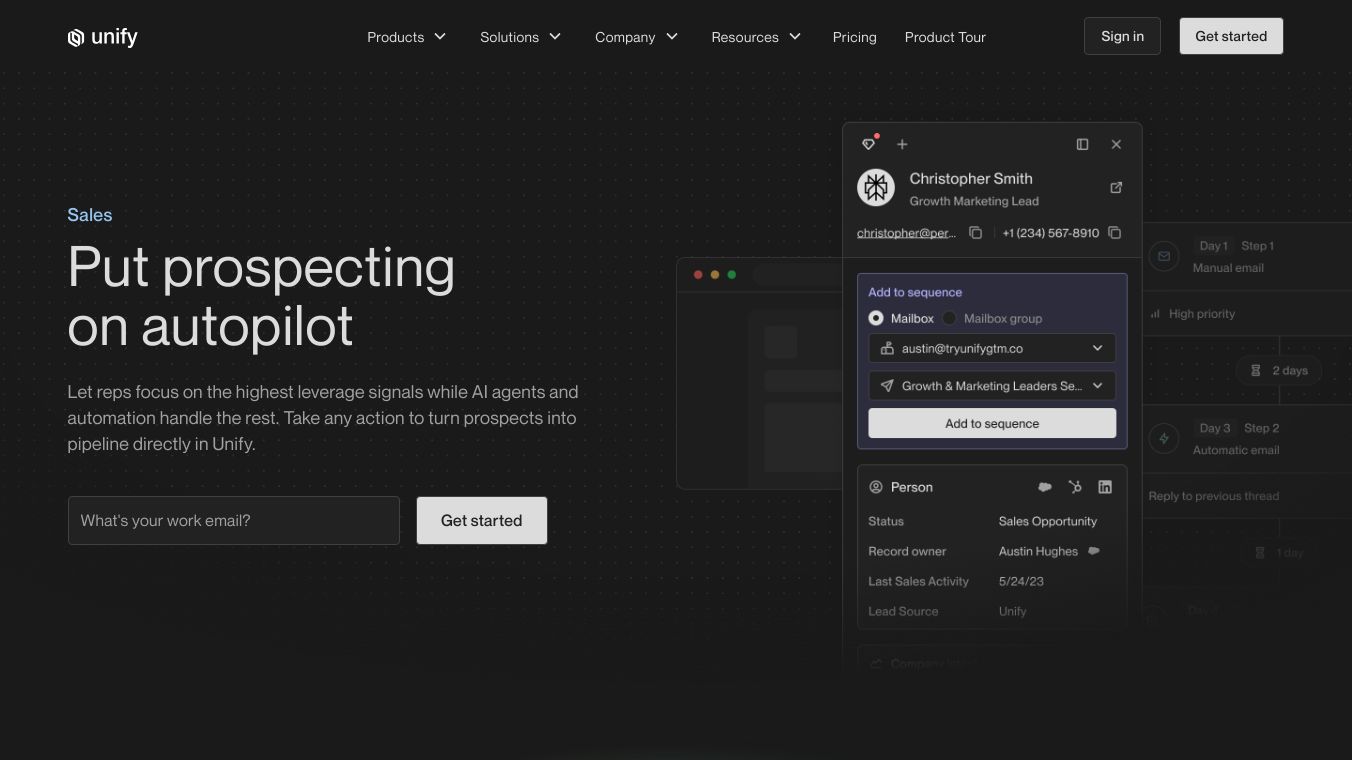
Task: Open the Growth & Marketing Leaders sequence dropdown
Action: pyautogui.click(x=992, y=386)
